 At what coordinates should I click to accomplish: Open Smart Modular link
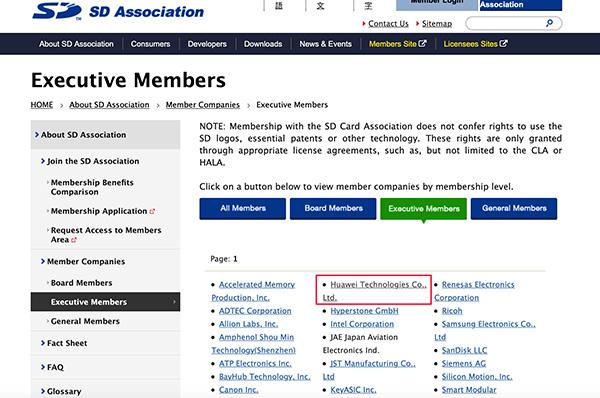point(469,390)
